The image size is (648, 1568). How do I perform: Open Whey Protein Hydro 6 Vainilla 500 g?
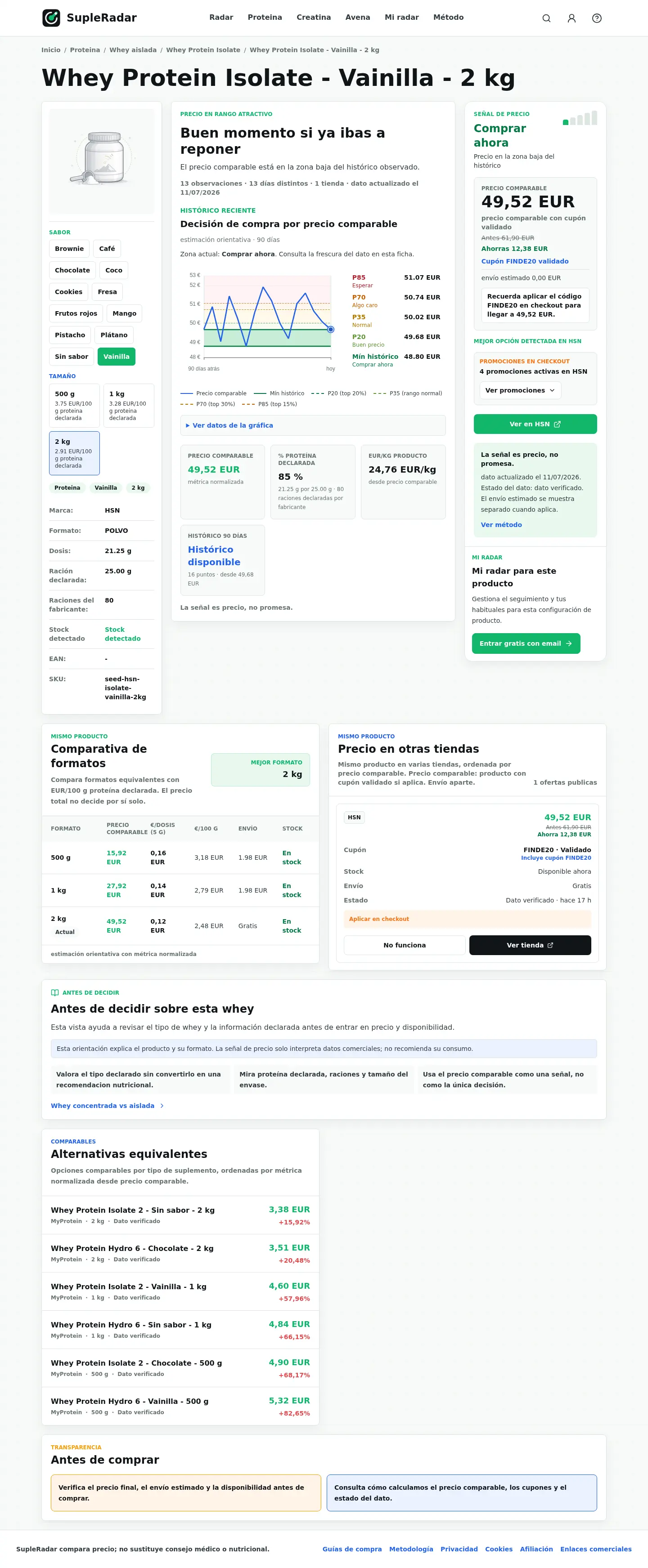click(x=180, y=1407)
